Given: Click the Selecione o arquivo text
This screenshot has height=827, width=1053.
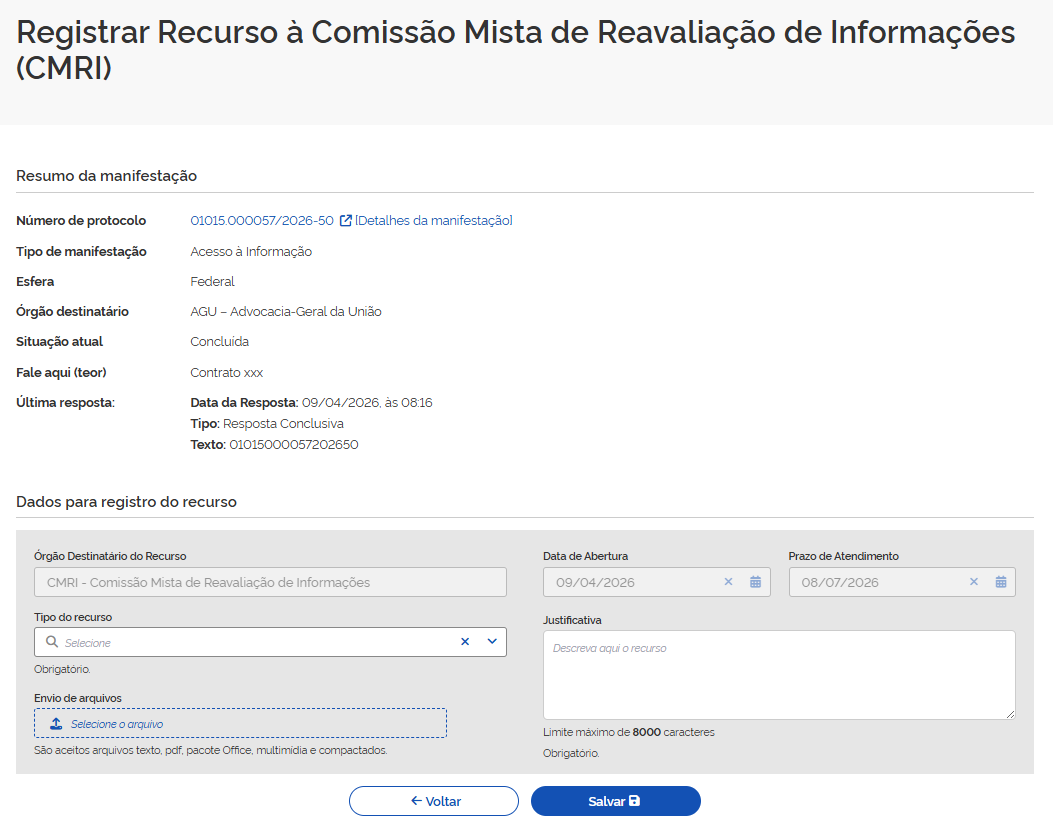Looking at the screenshot, I should (x=117, y=724).
